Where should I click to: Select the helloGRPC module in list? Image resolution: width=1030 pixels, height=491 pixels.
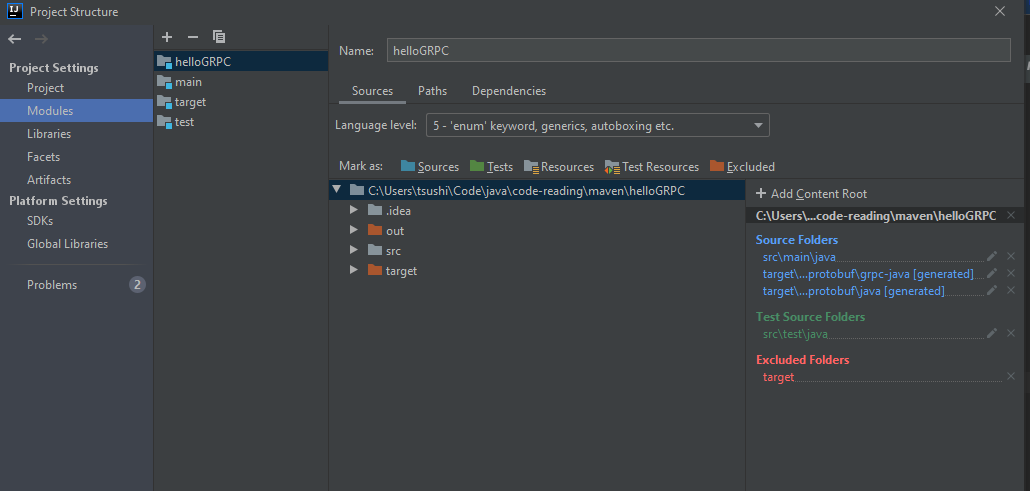click(x=241, y=62)
